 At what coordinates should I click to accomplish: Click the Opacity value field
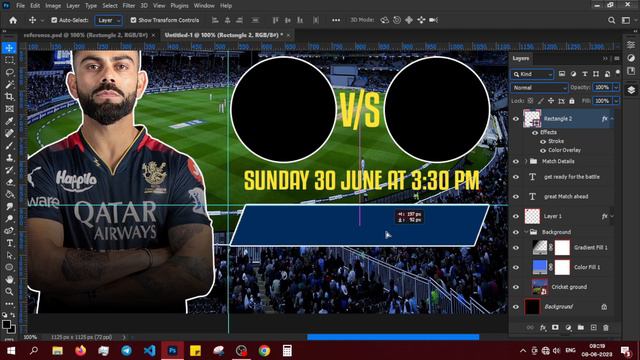602,88
